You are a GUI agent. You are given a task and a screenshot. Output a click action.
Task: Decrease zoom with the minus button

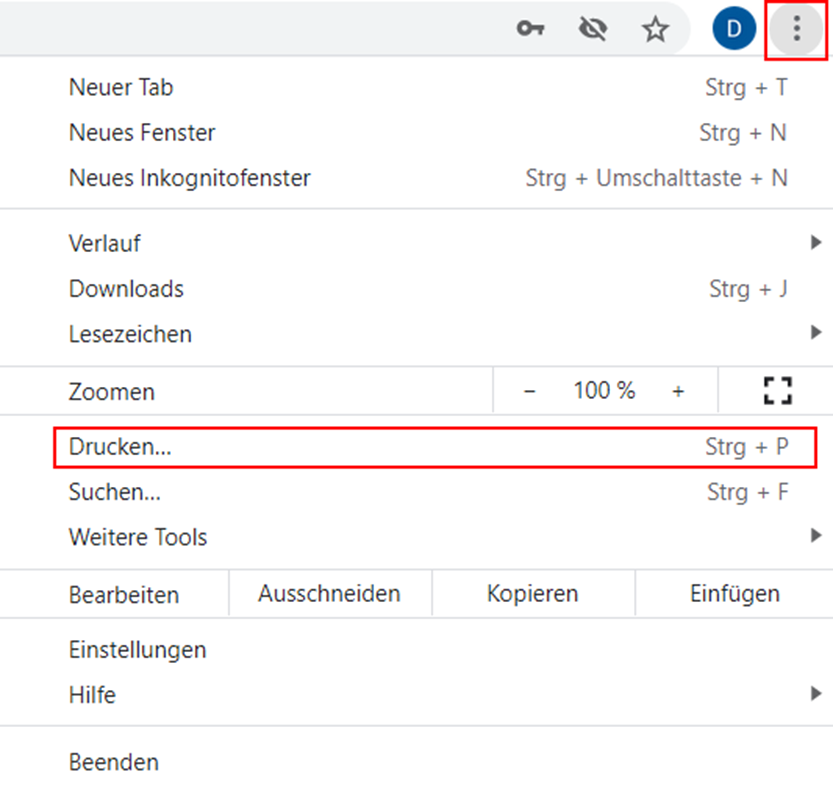coord(529,391)
